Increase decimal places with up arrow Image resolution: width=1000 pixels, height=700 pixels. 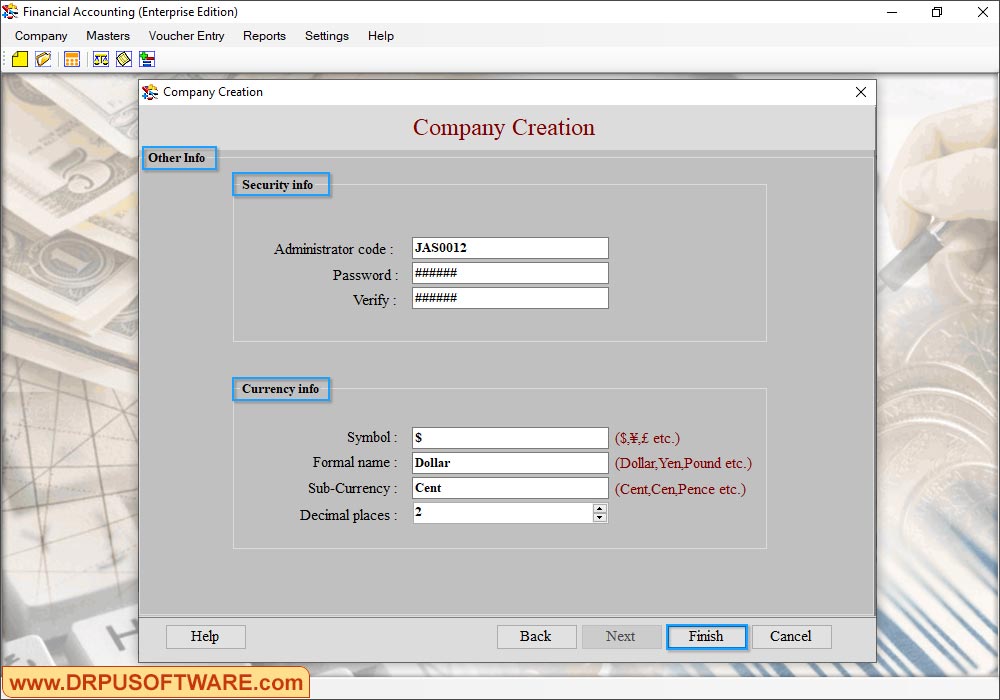pyautogui.click(x=600, y=508)
